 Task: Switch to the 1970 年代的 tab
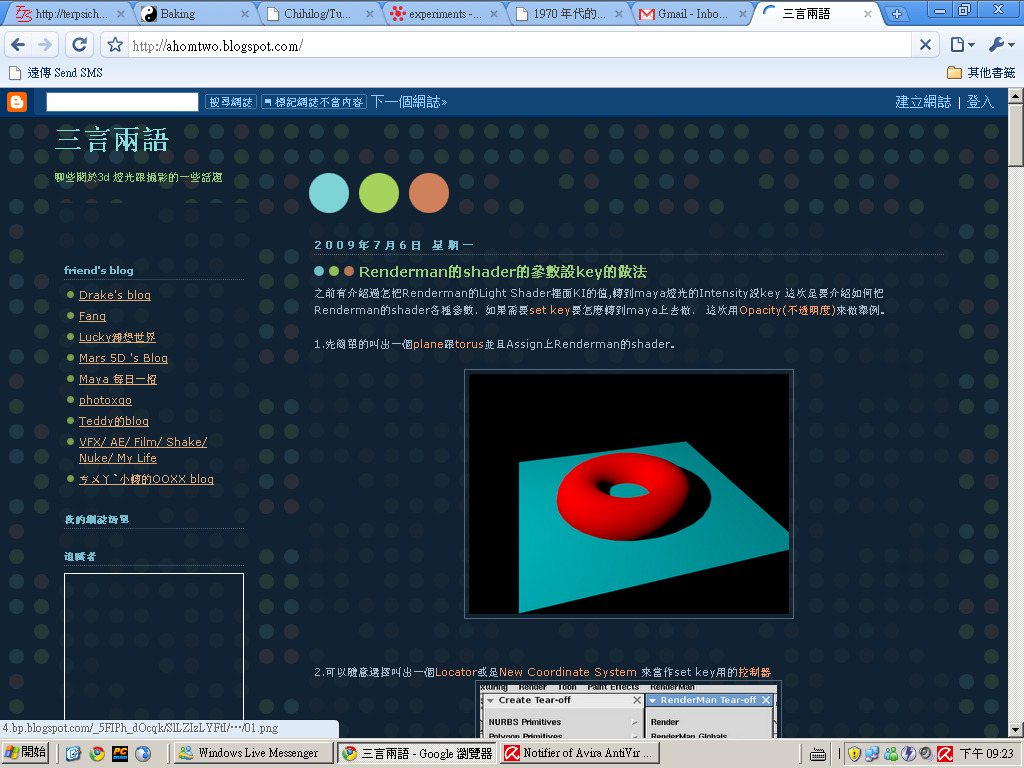pos(569,14)
